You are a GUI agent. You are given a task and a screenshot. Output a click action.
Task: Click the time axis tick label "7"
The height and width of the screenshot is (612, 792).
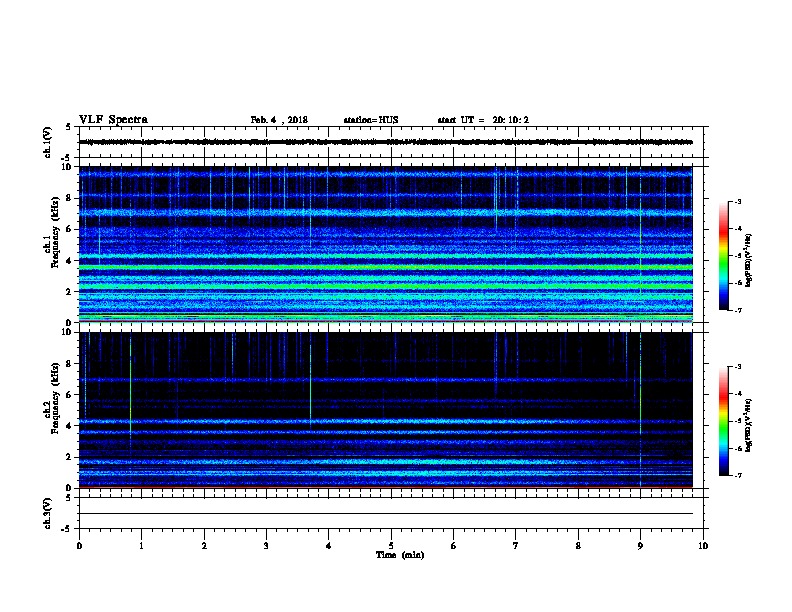[x=516, y=545]
